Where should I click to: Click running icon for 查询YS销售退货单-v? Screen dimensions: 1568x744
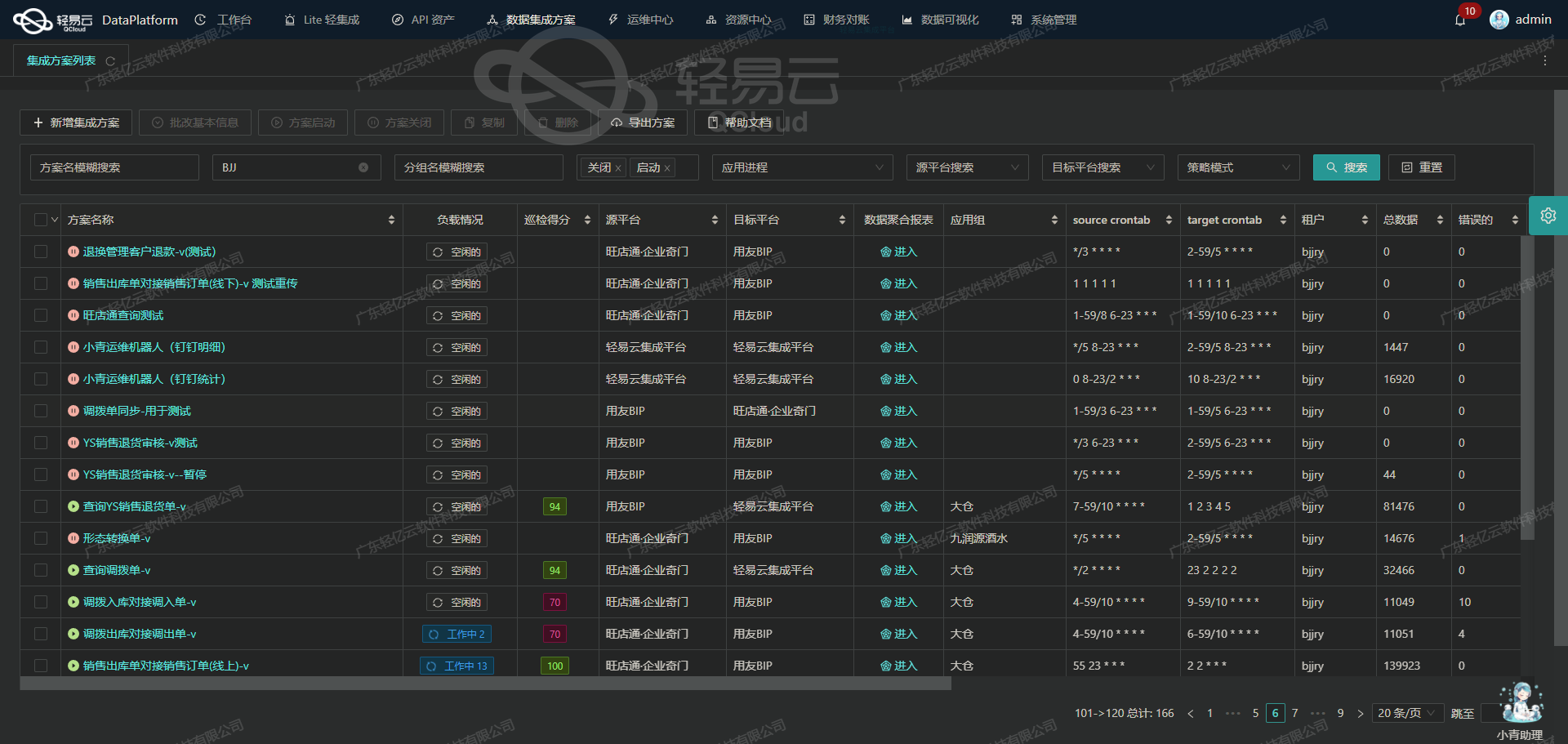pos(73,507)
